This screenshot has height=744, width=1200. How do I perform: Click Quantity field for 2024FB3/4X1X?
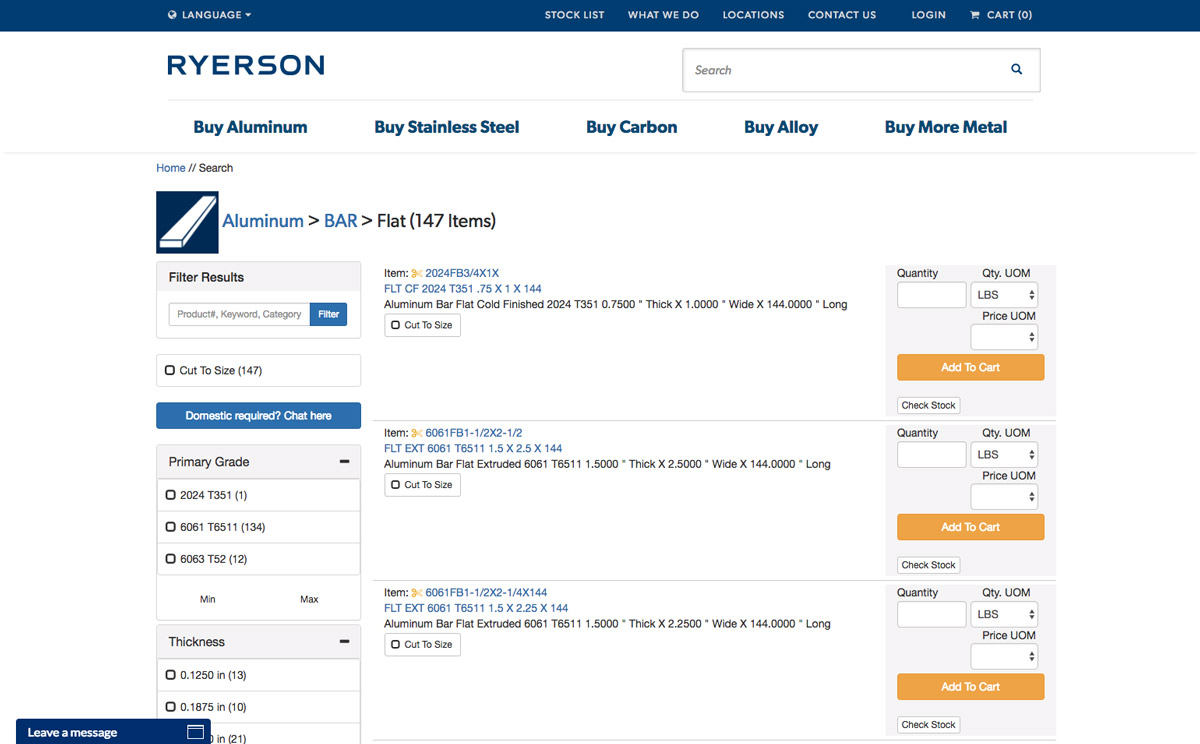931,295
